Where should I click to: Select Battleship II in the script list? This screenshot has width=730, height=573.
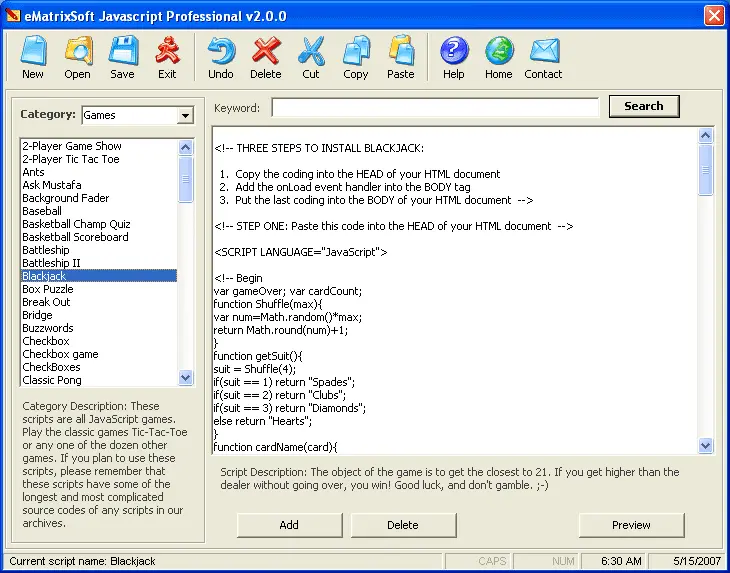(59, 263)
